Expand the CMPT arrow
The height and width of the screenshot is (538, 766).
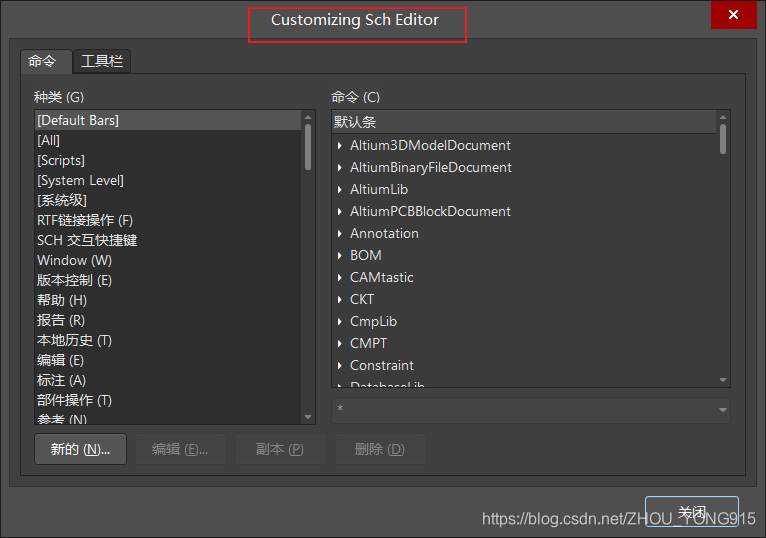point(340,344)
